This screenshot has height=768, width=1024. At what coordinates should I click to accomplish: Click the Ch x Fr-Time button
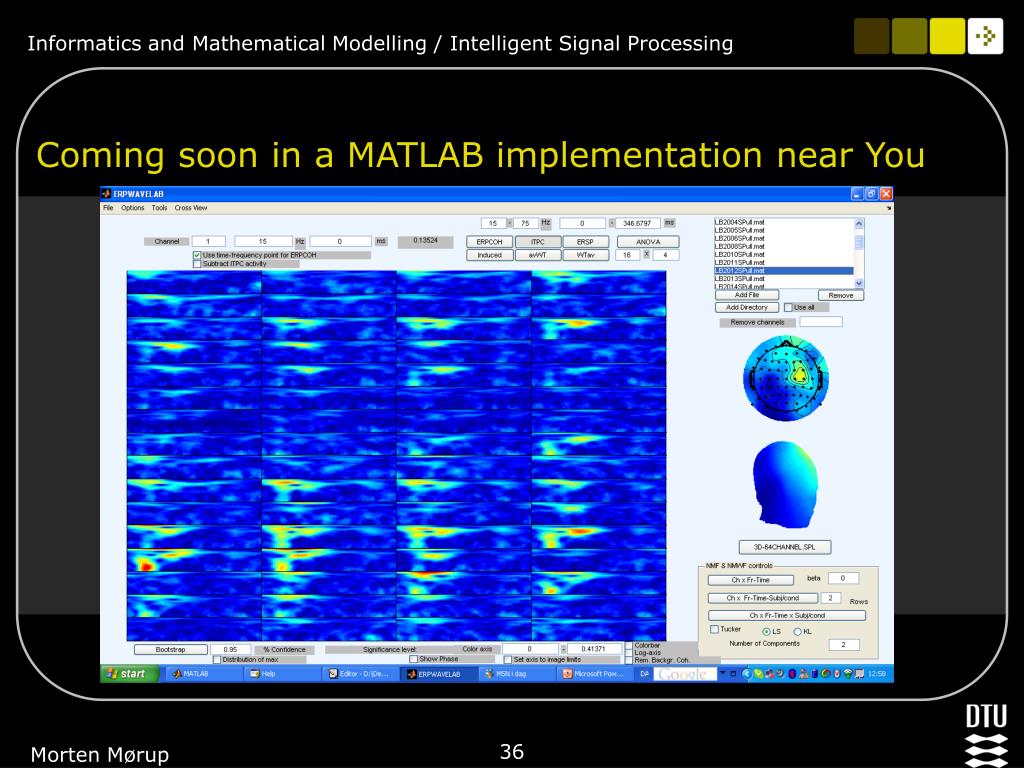[x=750, y=580]
